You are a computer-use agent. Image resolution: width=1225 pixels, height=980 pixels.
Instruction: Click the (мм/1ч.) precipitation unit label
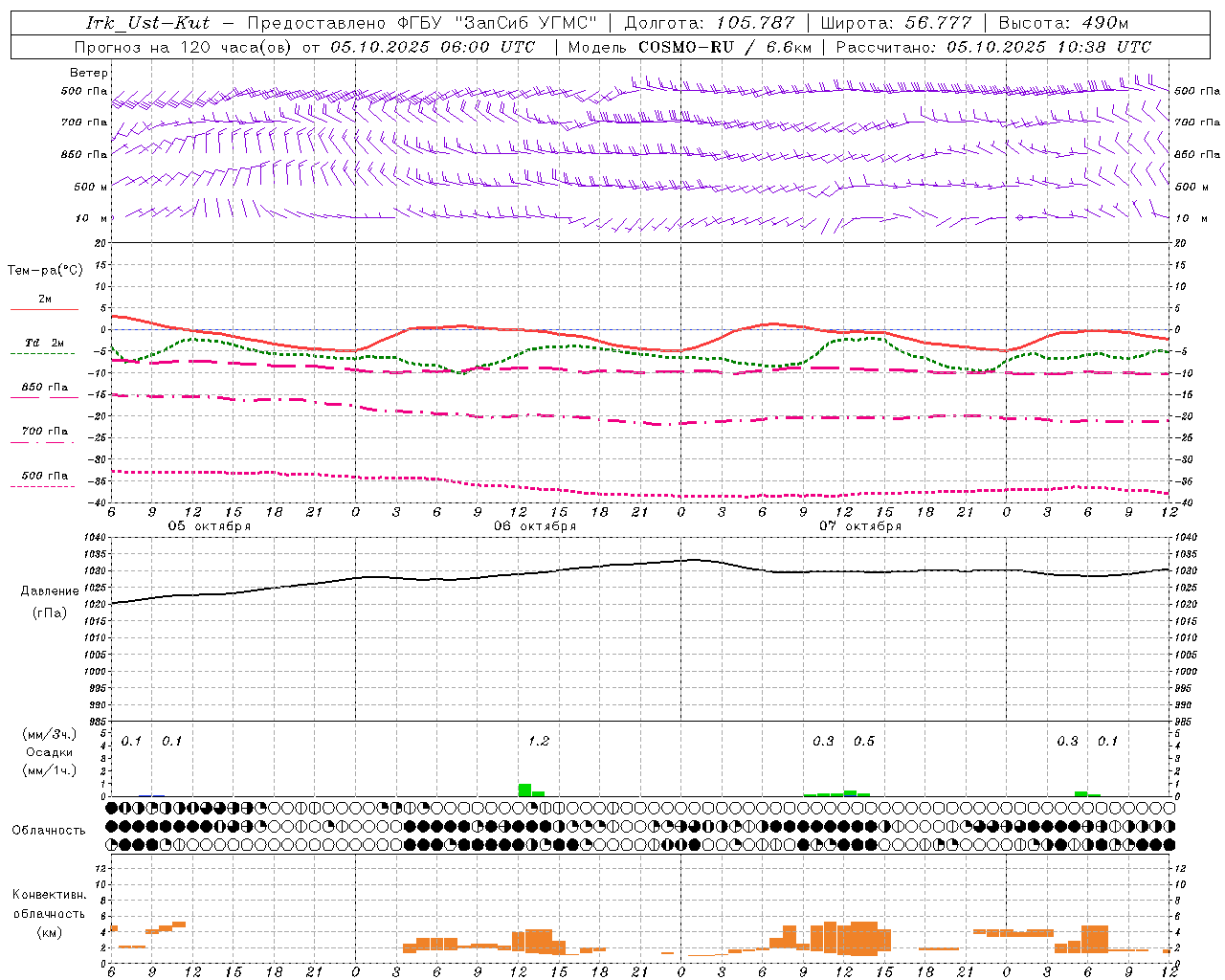click(x=50, y=770)
